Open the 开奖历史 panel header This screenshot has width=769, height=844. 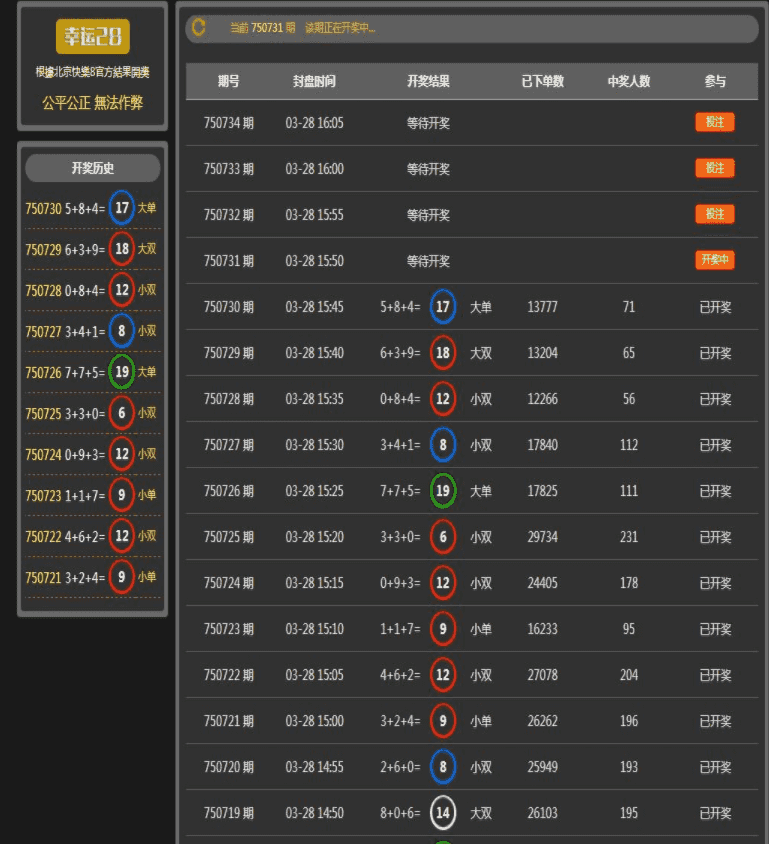pos(93,168)
